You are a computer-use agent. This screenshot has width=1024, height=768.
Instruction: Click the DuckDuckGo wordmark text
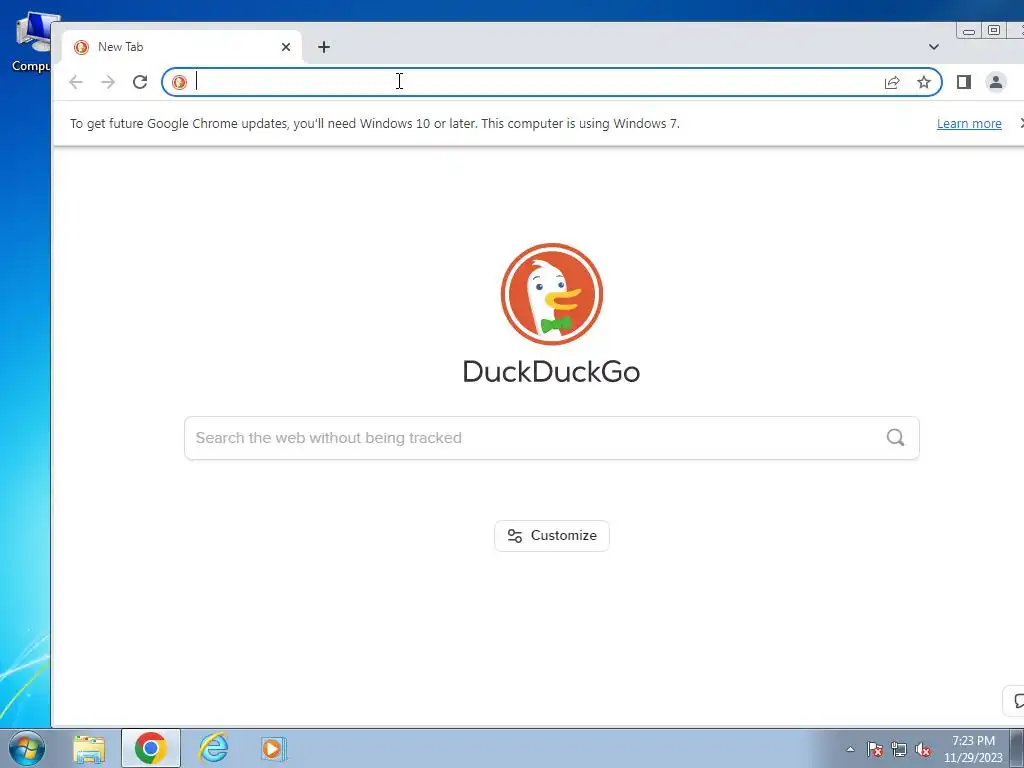coord(552,372)
